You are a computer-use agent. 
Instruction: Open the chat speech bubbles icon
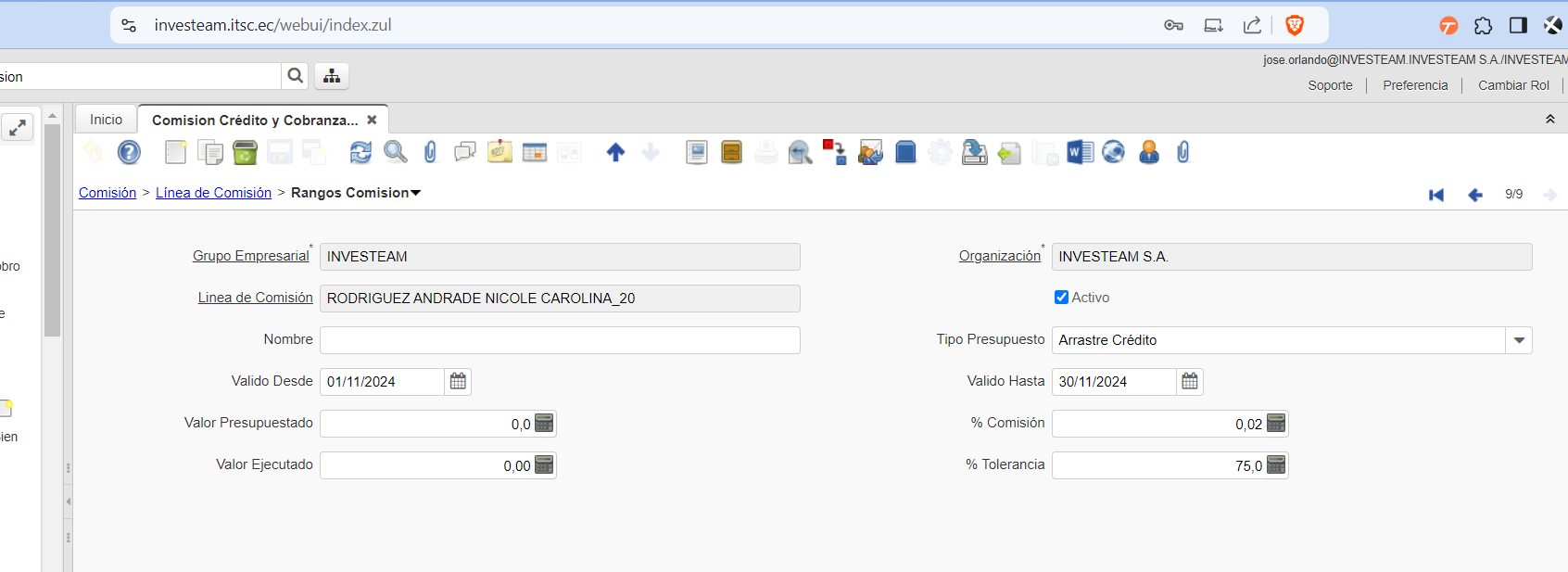465,152
